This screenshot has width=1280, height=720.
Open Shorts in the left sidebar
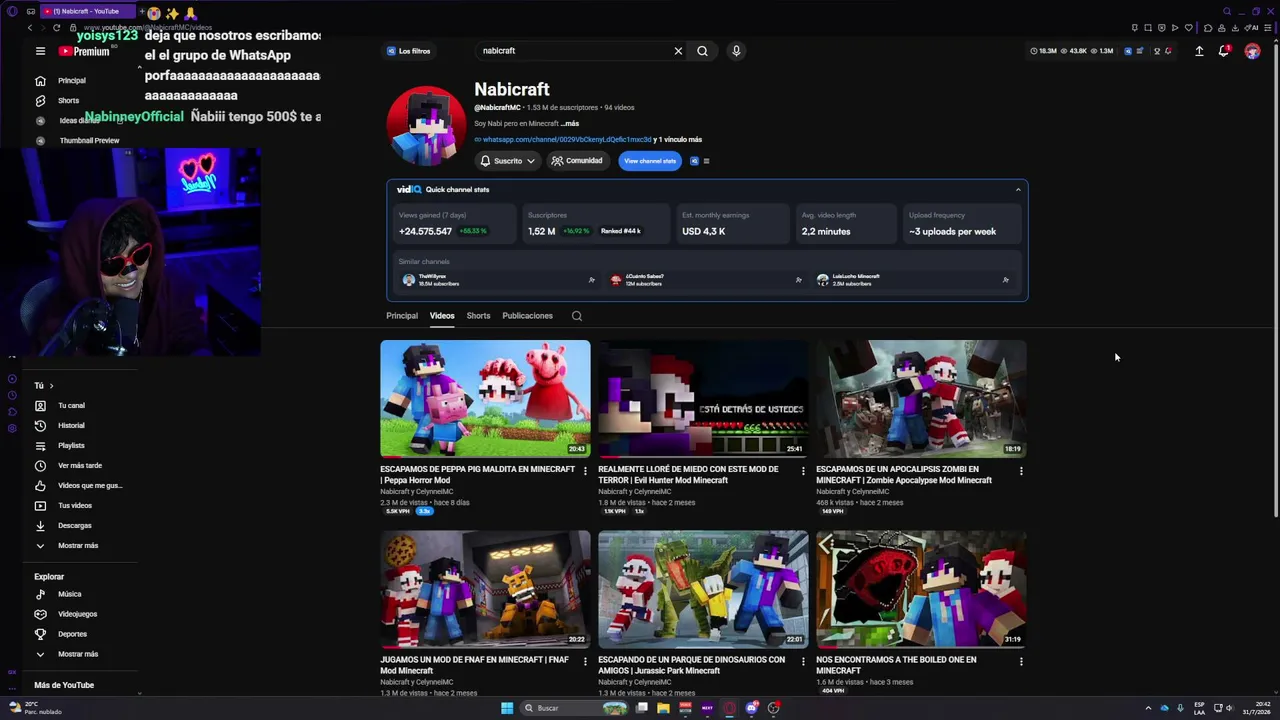tap(68, 100)
